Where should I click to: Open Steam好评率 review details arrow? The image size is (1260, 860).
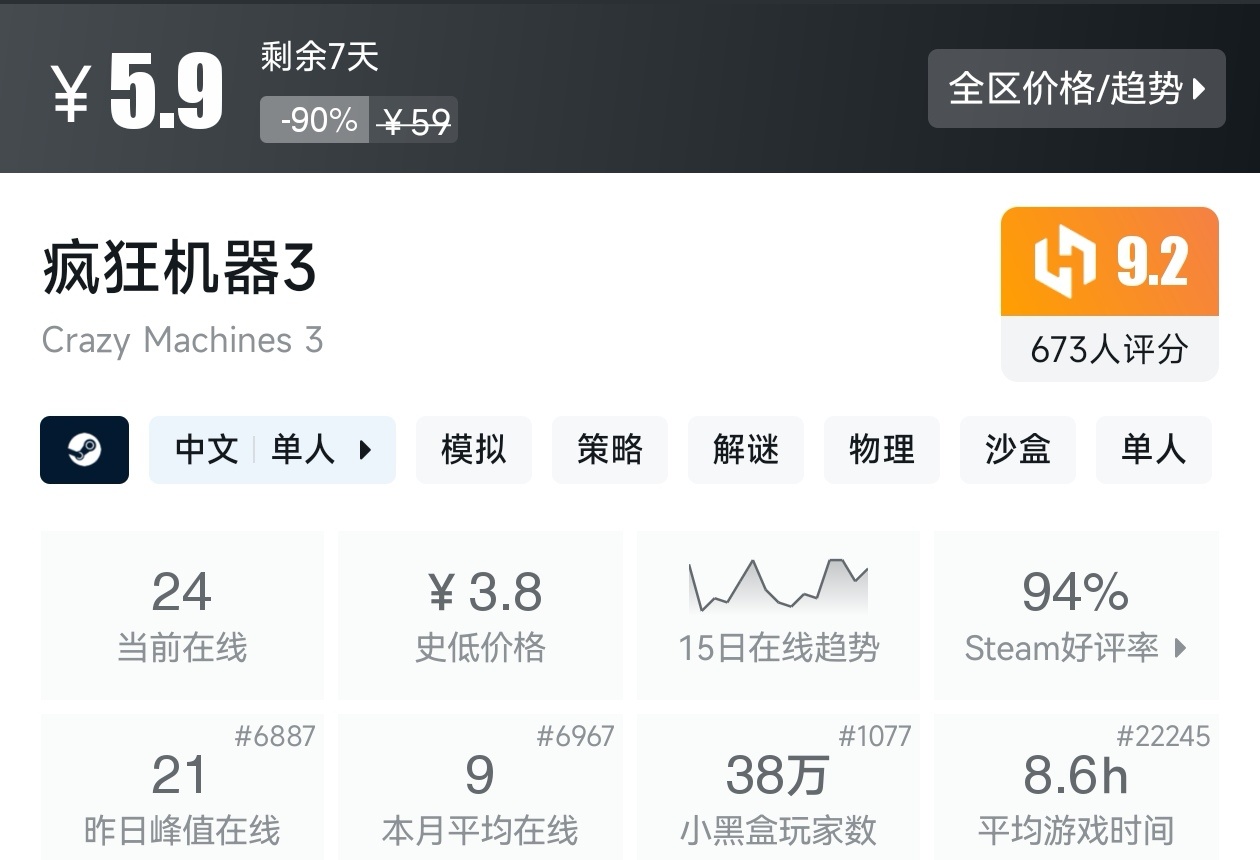click(1181, 648)
